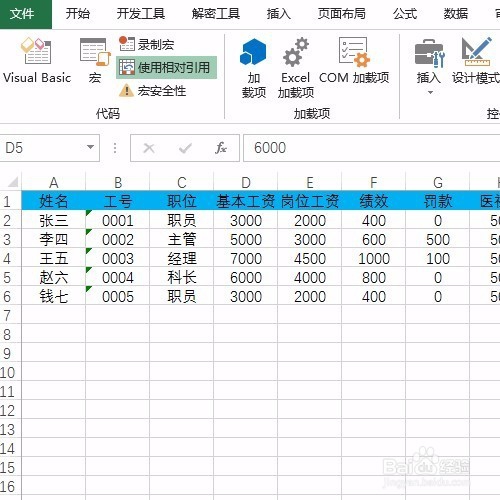
Task: Switch to the 插入 ribbon tab
Action: 279,14
